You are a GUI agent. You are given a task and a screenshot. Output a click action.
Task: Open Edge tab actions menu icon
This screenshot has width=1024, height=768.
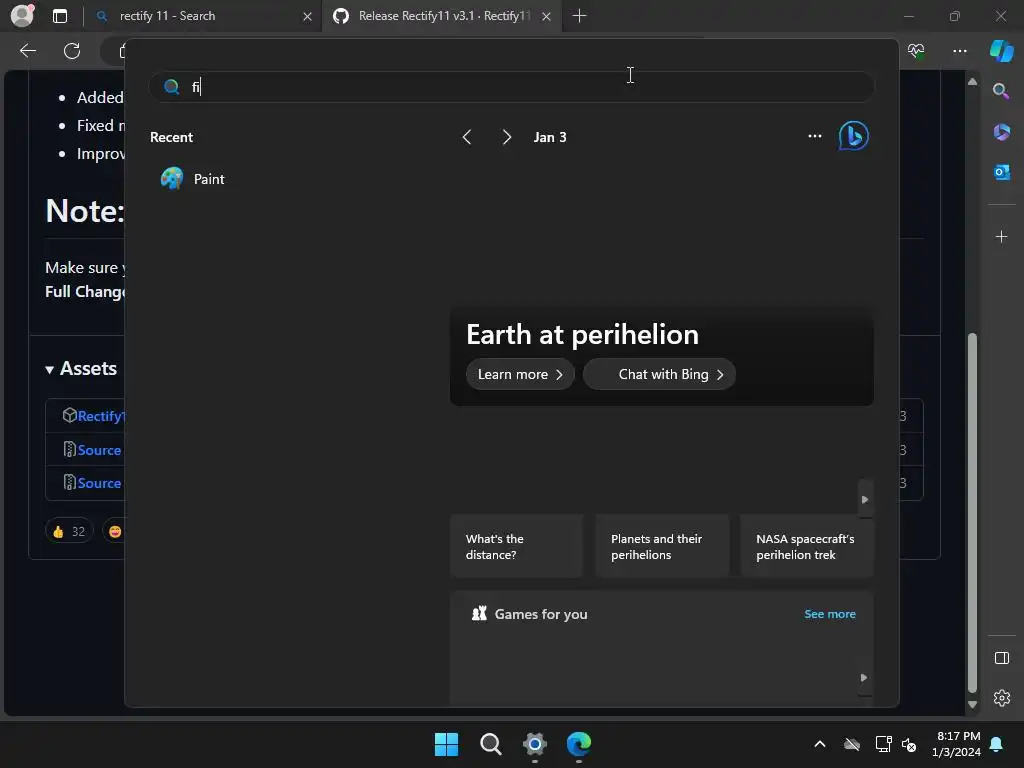(59, 16)
